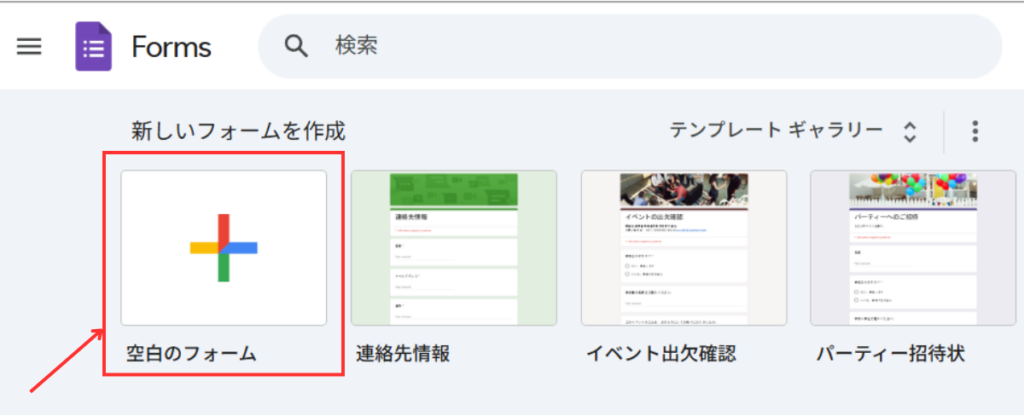Click the magnifier search icon
The image size is (1024, 416).
click(296, 46)
